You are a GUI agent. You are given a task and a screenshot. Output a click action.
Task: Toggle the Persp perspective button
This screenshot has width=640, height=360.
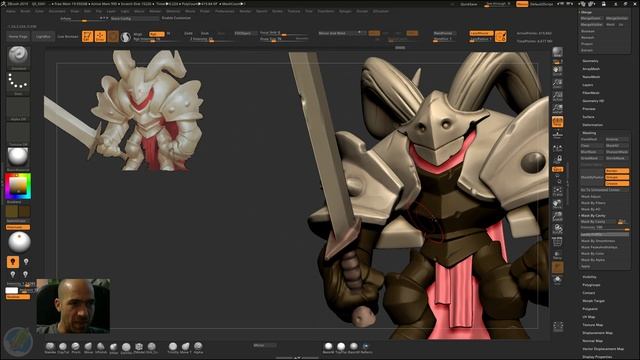[558, 122]
